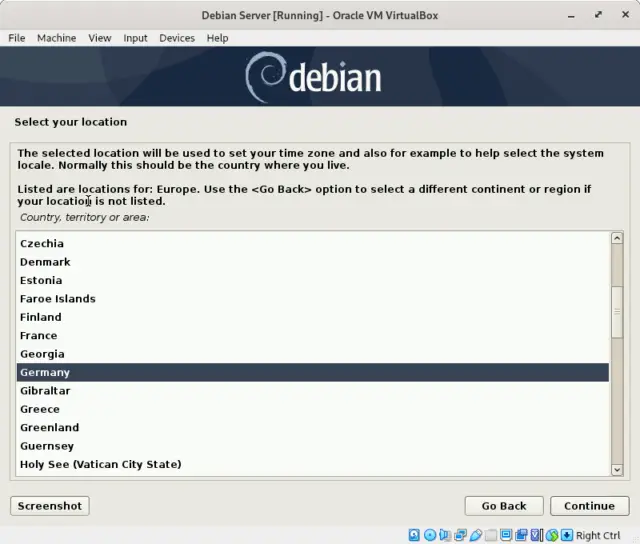
Task: Open the audio status icon
Action: (445, 535)
